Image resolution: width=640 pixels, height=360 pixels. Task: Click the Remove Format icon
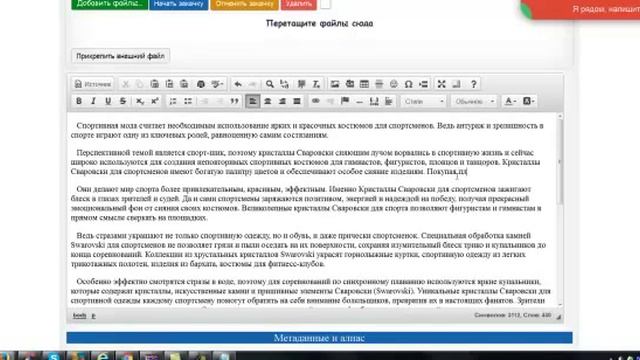316,84
